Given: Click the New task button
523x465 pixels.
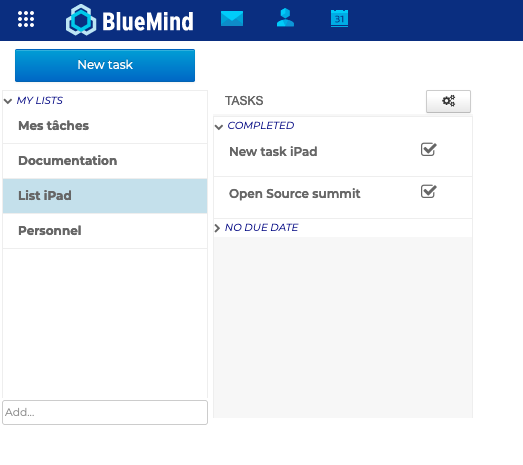Looking at the screenshot, I should click(x=105, y=65).
